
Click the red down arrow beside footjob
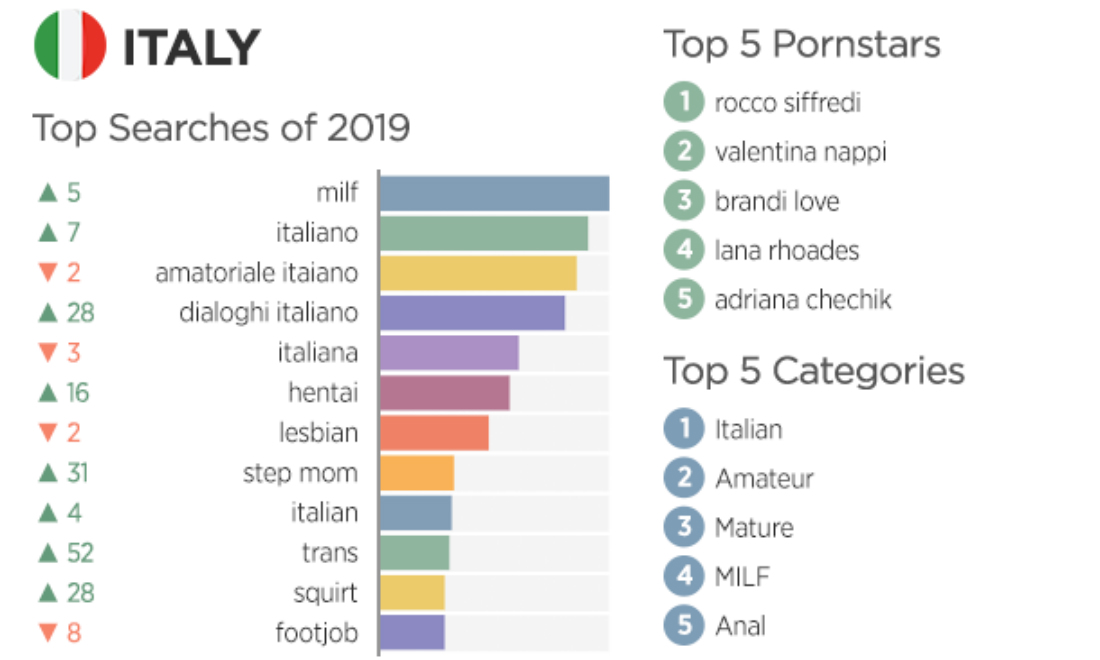click(x=47, y=633)
